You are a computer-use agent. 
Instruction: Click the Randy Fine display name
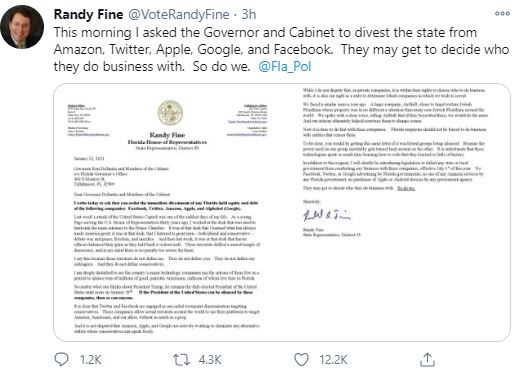[x=88, y=14]
